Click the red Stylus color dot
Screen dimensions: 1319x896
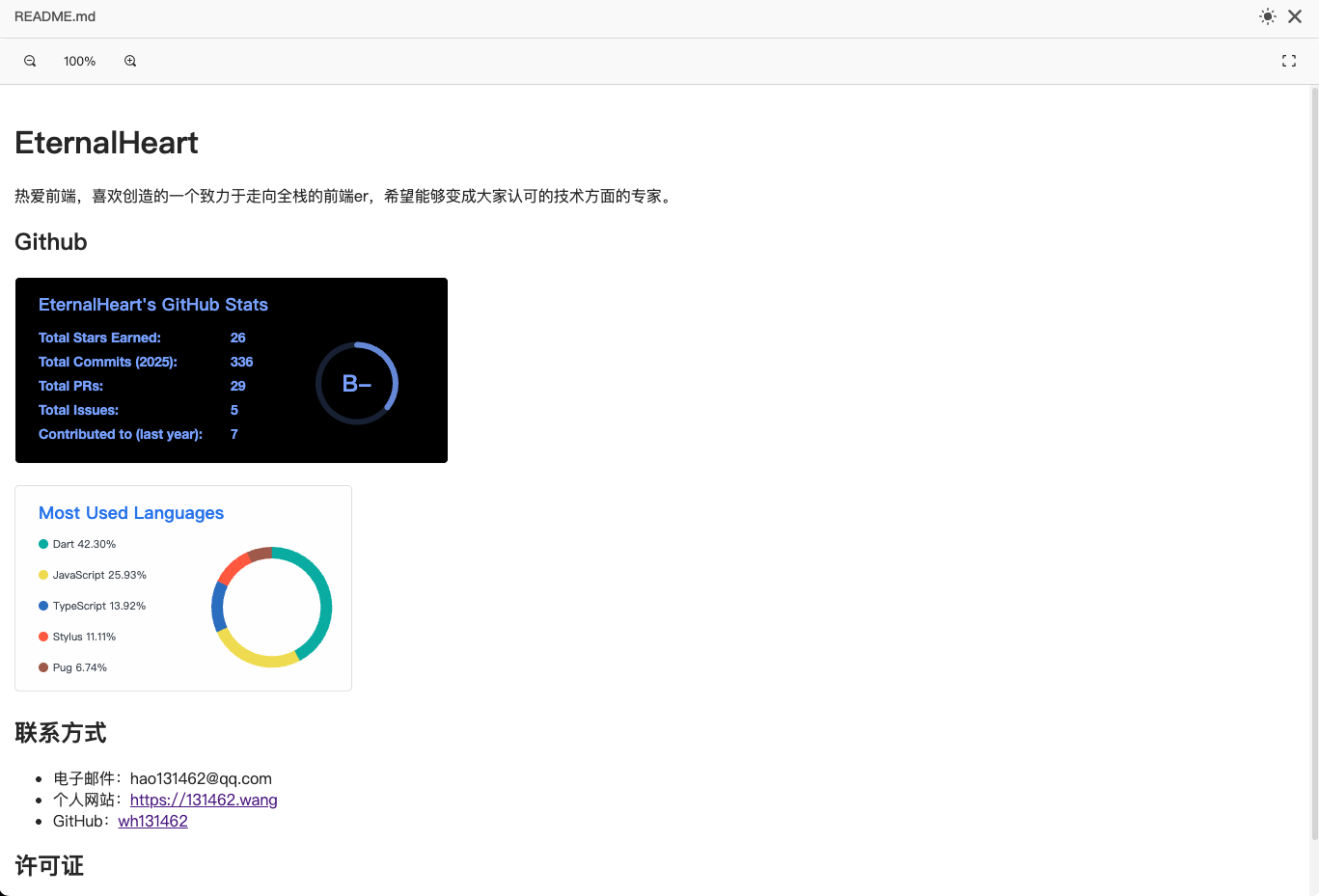point(43,637)
